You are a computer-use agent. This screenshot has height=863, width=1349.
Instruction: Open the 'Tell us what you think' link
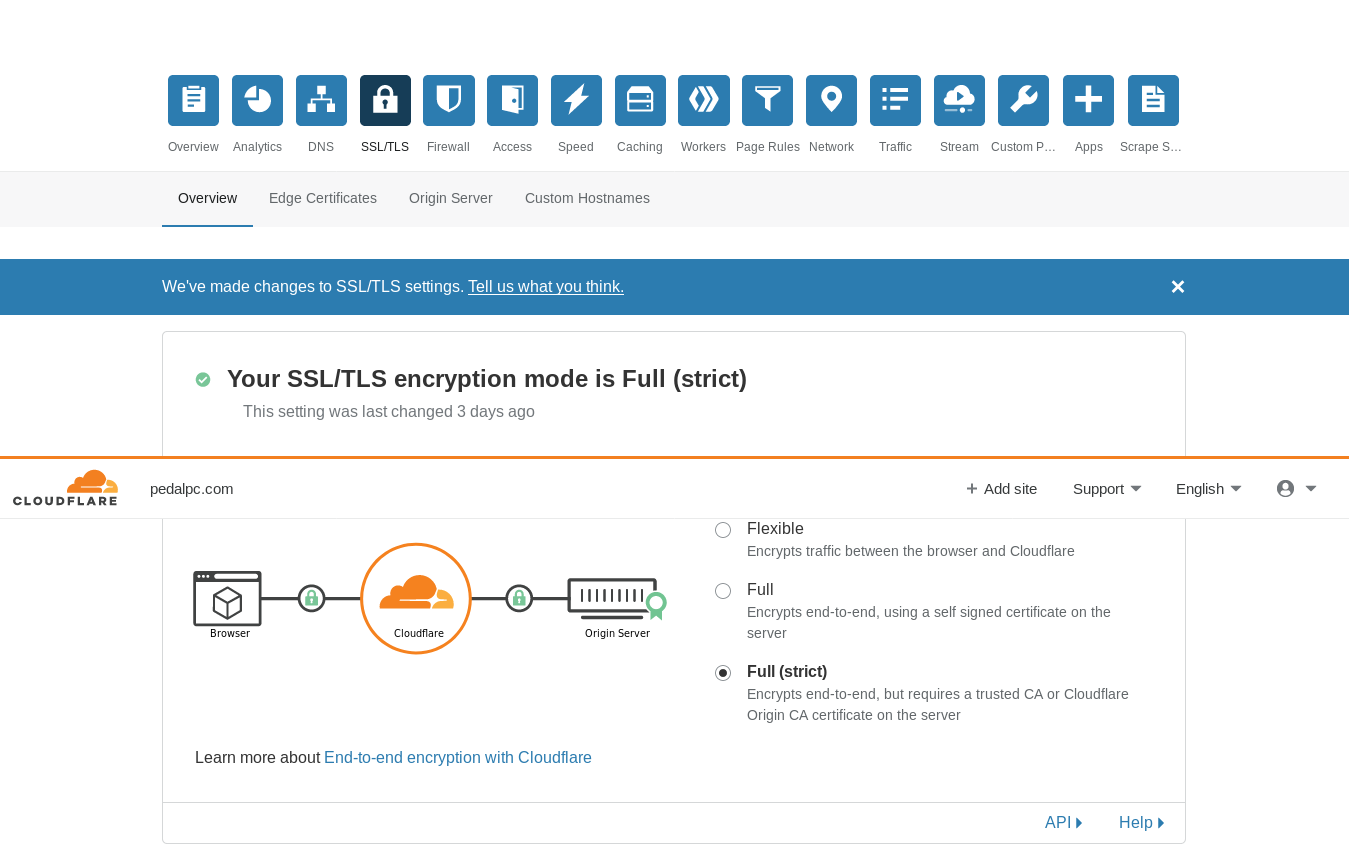click(x=546, y=287)
